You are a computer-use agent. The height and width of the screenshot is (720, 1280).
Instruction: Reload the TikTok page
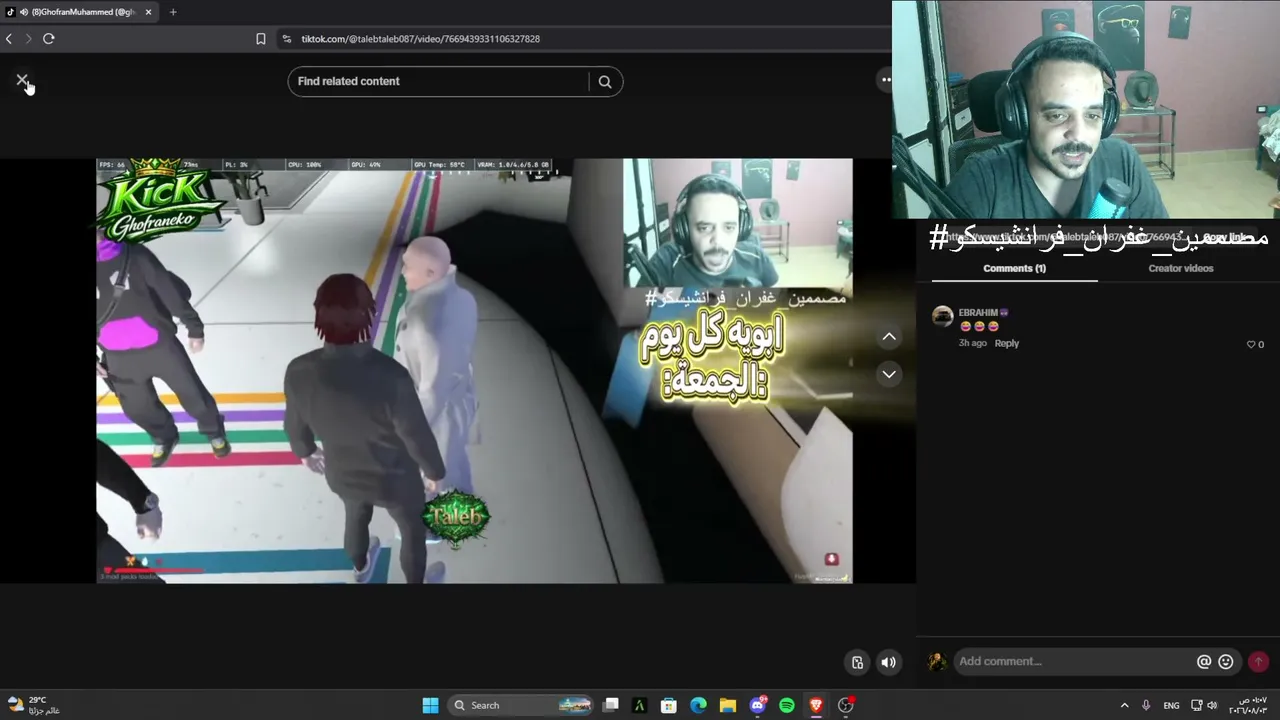coord(48,39)
